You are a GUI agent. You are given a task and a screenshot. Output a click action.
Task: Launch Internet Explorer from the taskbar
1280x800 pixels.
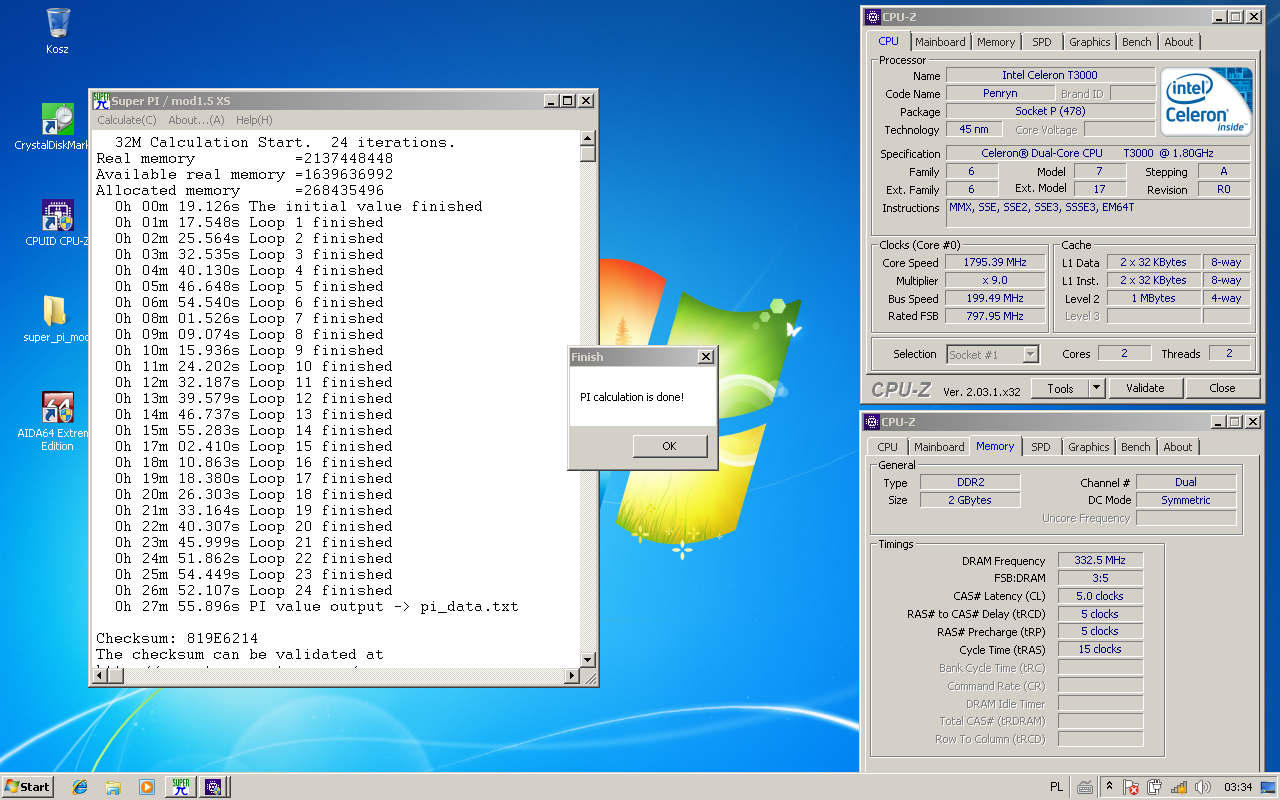coord(80,787)
